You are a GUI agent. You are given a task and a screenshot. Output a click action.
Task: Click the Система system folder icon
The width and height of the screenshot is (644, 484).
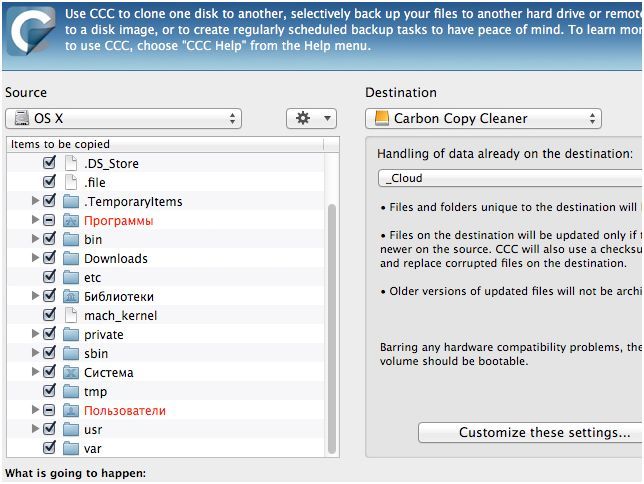(x=71, y=372)
